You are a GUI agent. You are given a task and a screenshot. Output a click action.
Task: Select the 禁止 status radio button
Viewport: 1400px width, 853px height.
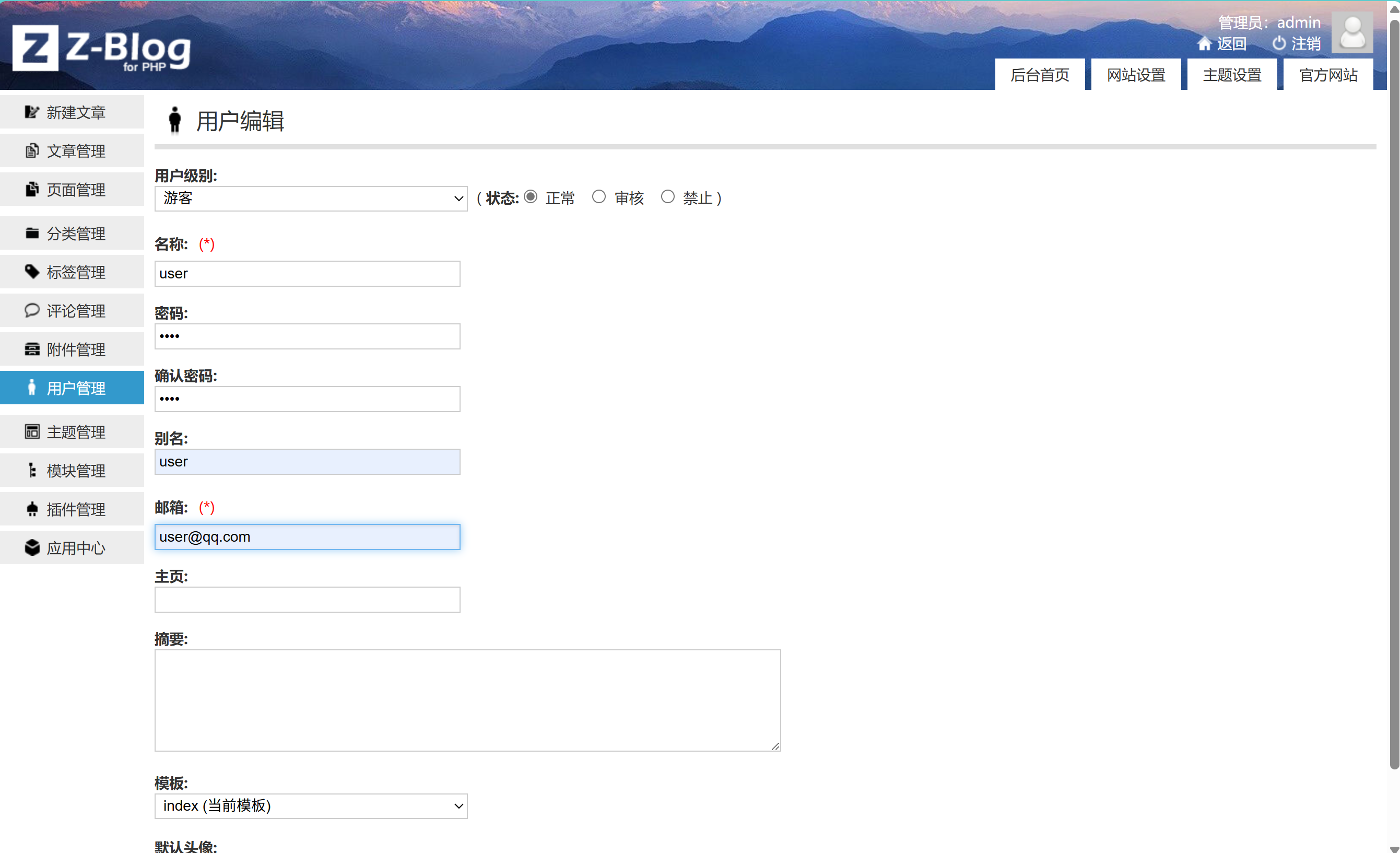[x=667, y=196]
